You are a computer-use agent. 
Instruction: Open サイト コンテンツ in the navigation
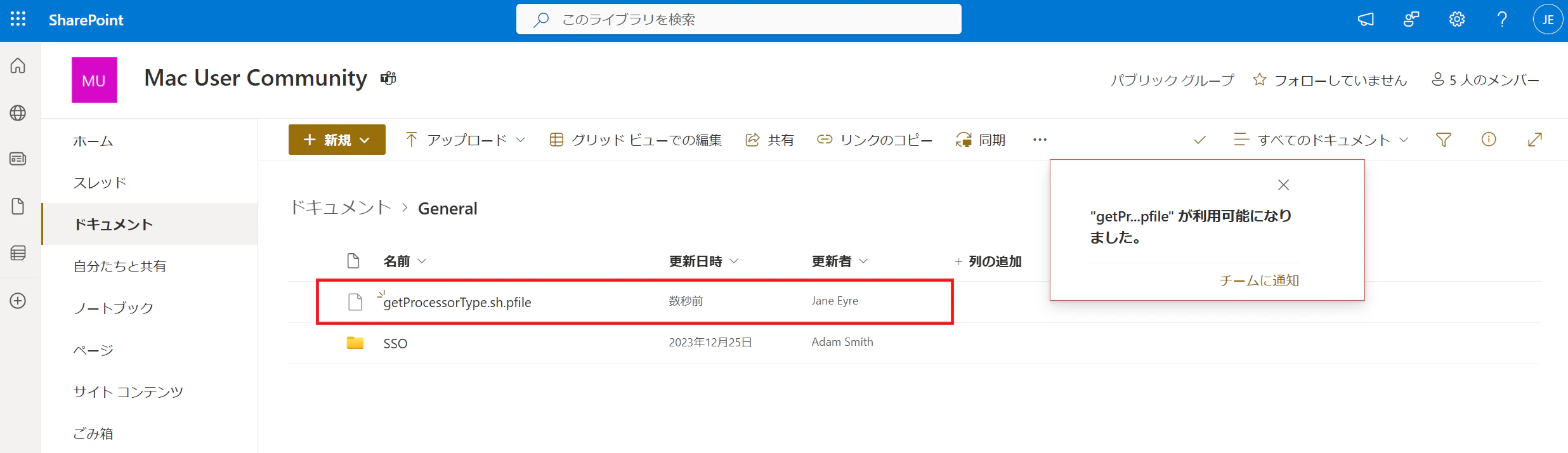click(128, 392)
